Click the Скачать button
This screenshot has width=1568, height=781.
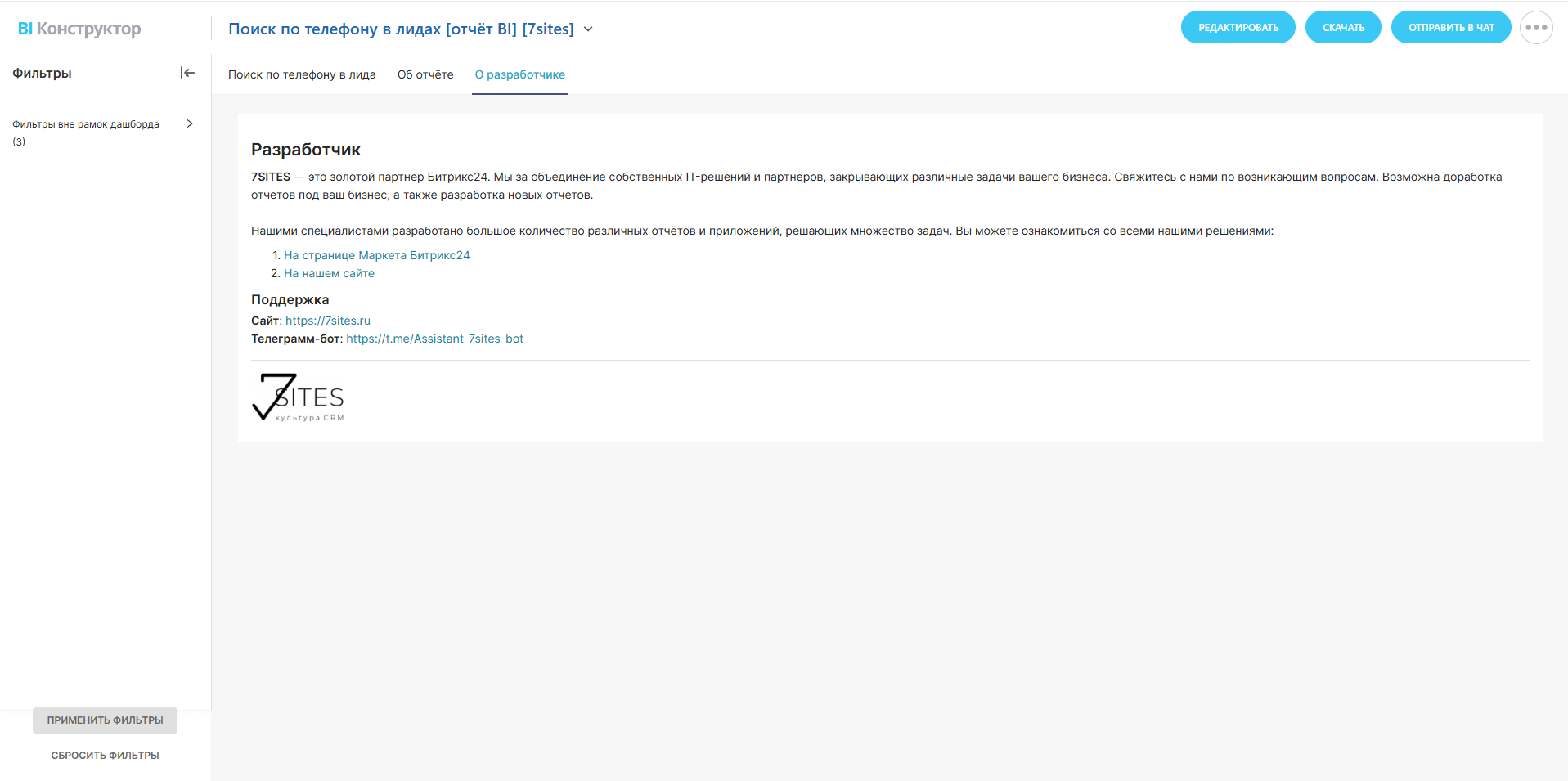click(1343, 28)
